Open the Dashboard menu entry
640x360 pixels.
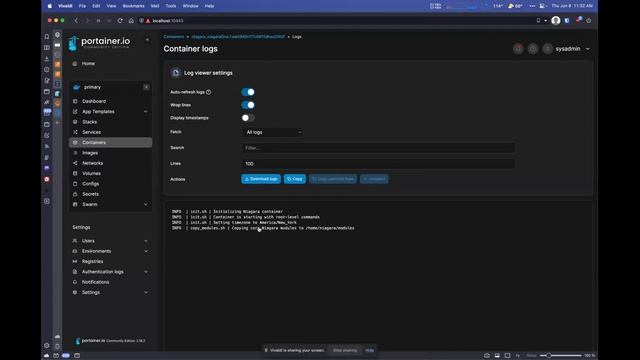click(94, 101)
